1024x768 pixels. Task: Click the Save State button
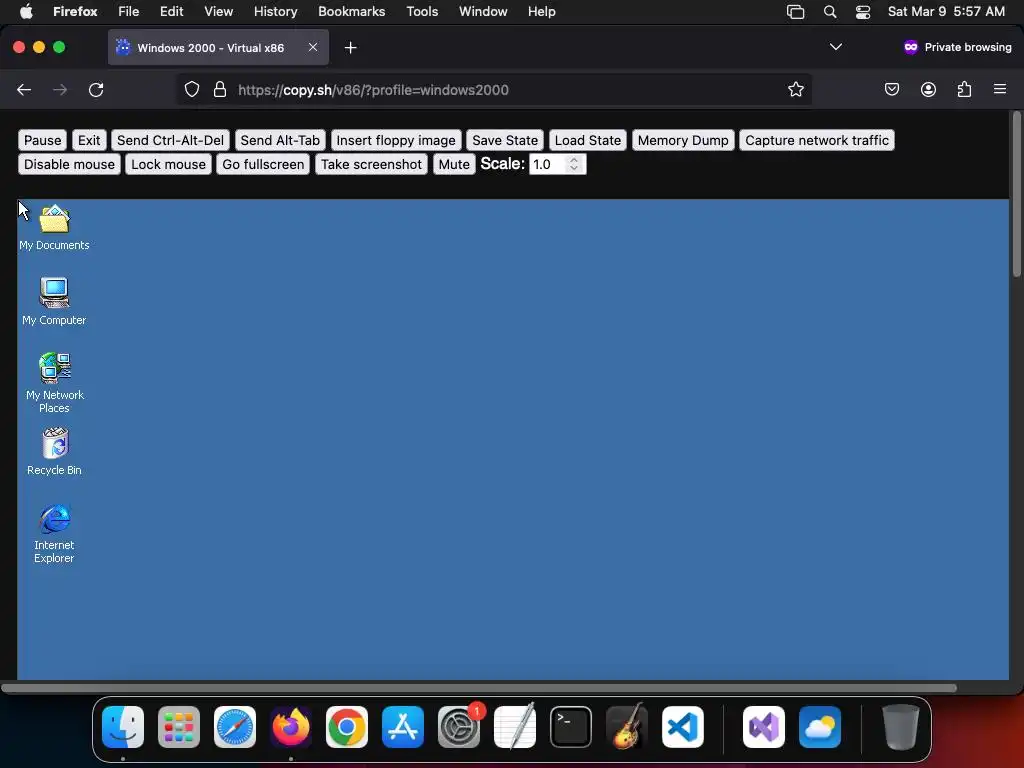coord(505,140)
